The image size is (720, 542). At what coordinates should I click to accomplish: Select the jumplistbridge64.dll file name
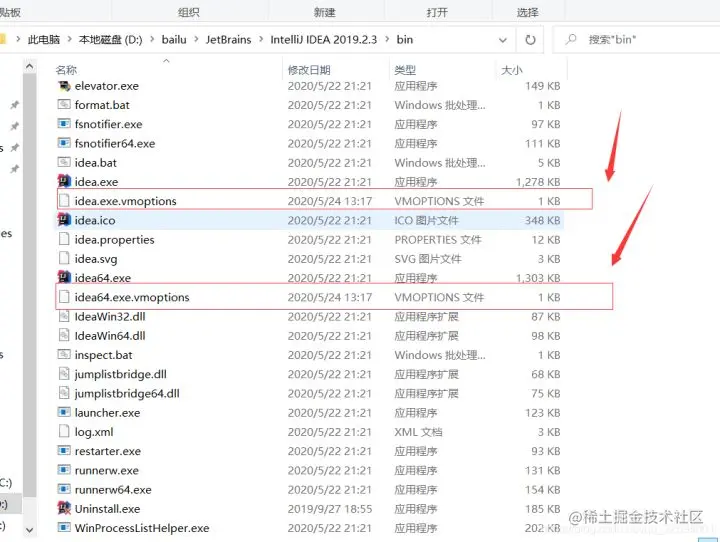click(x=127, y=394)
